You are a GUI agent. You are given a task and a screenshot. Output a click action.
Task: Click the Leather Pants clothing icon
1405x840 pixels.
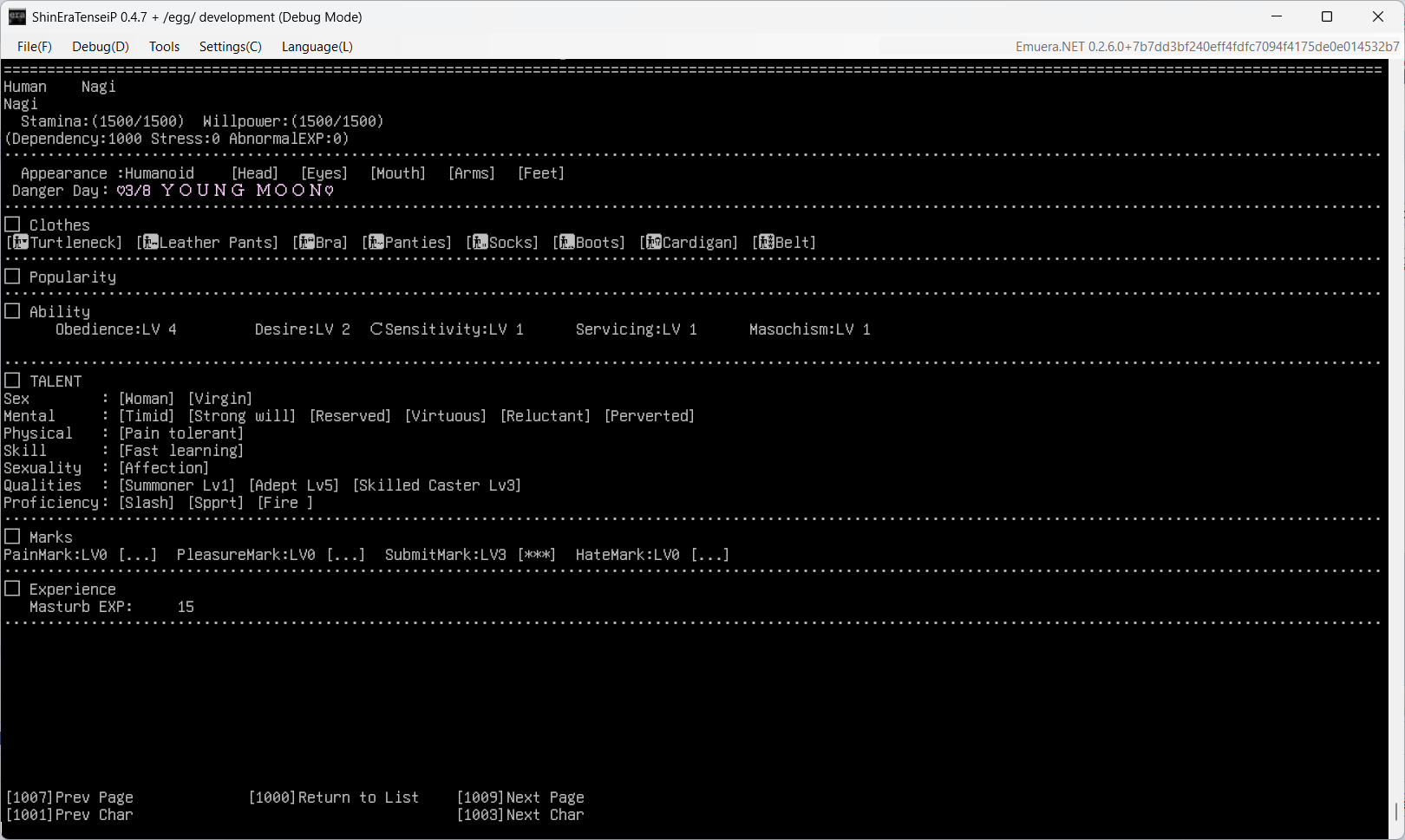tap(151, 242)
